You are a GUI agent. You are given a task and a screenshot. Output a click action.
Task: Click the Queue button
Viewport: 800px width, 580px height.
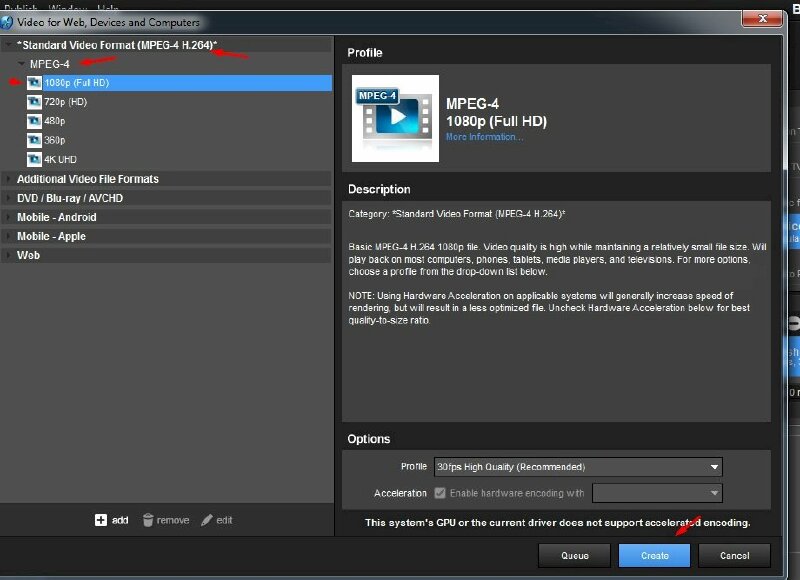coord(574,555)
